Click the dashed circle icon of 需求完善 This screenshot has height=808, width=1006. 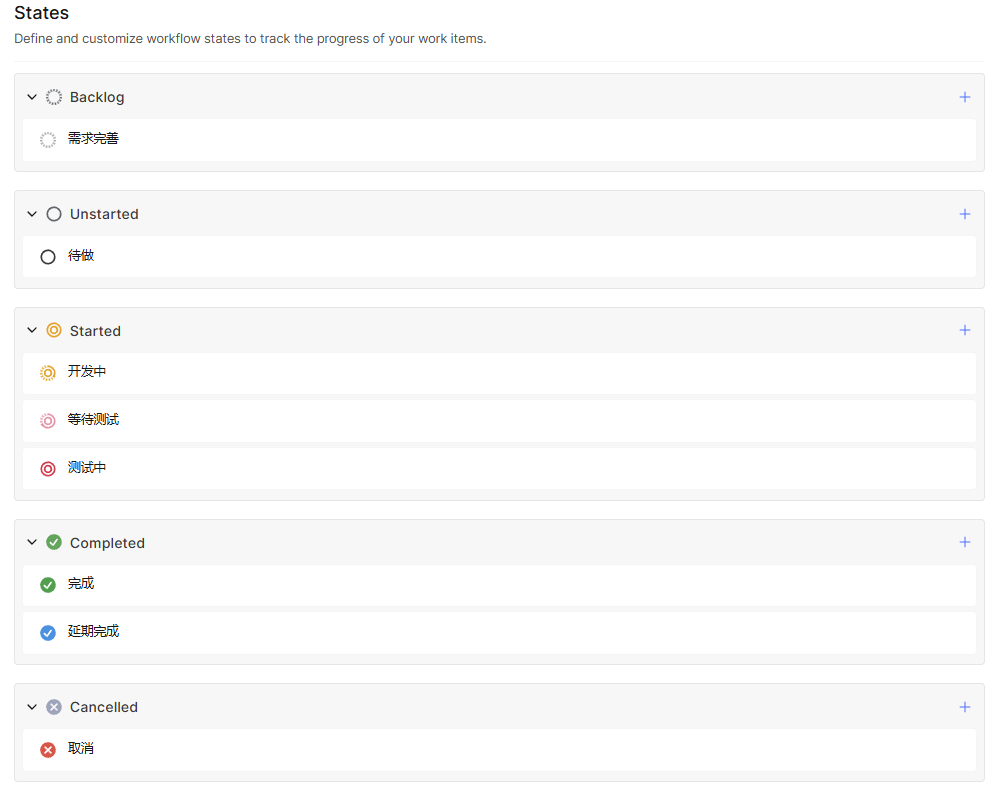pyautogui.click(x=48, y=140)
